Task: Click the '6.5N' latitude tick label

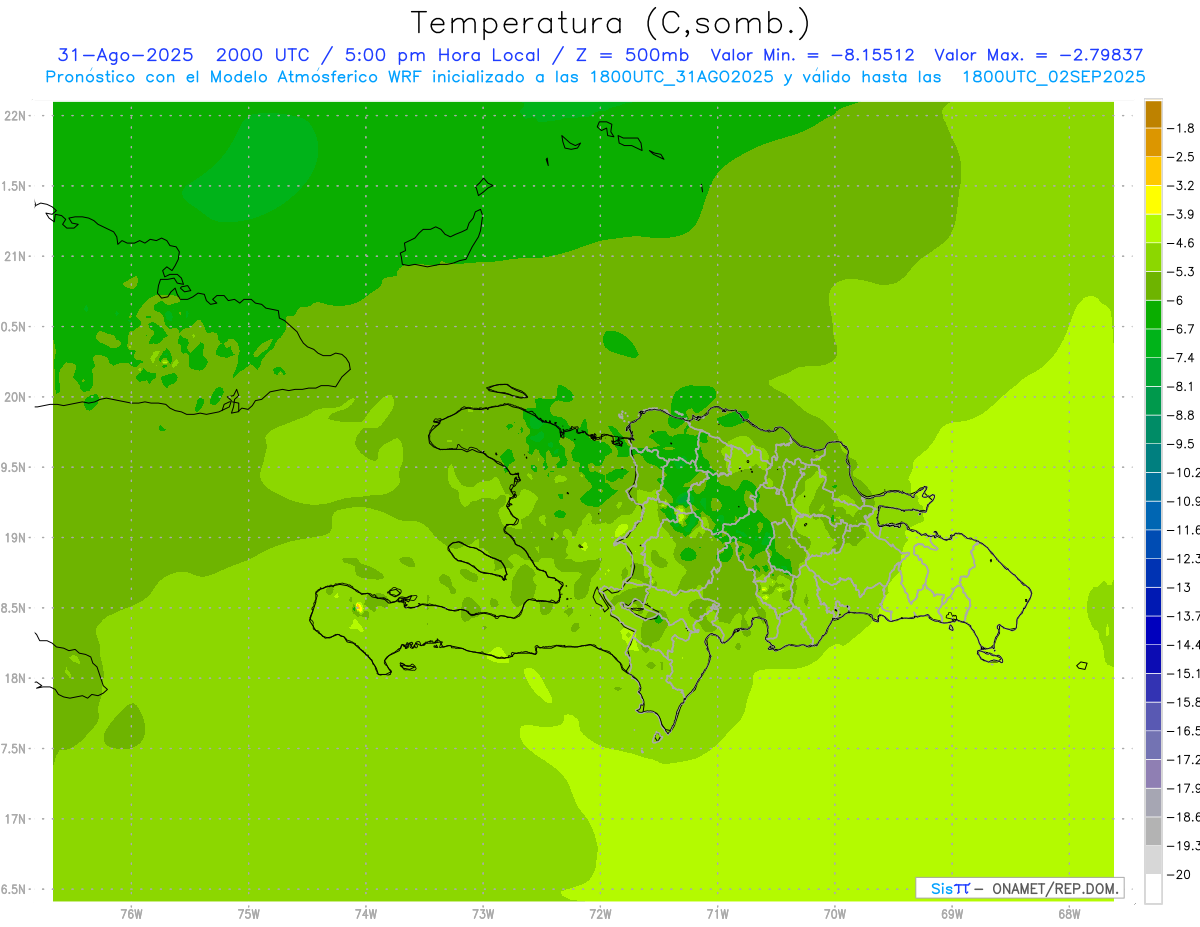Action: click(14, 890)
